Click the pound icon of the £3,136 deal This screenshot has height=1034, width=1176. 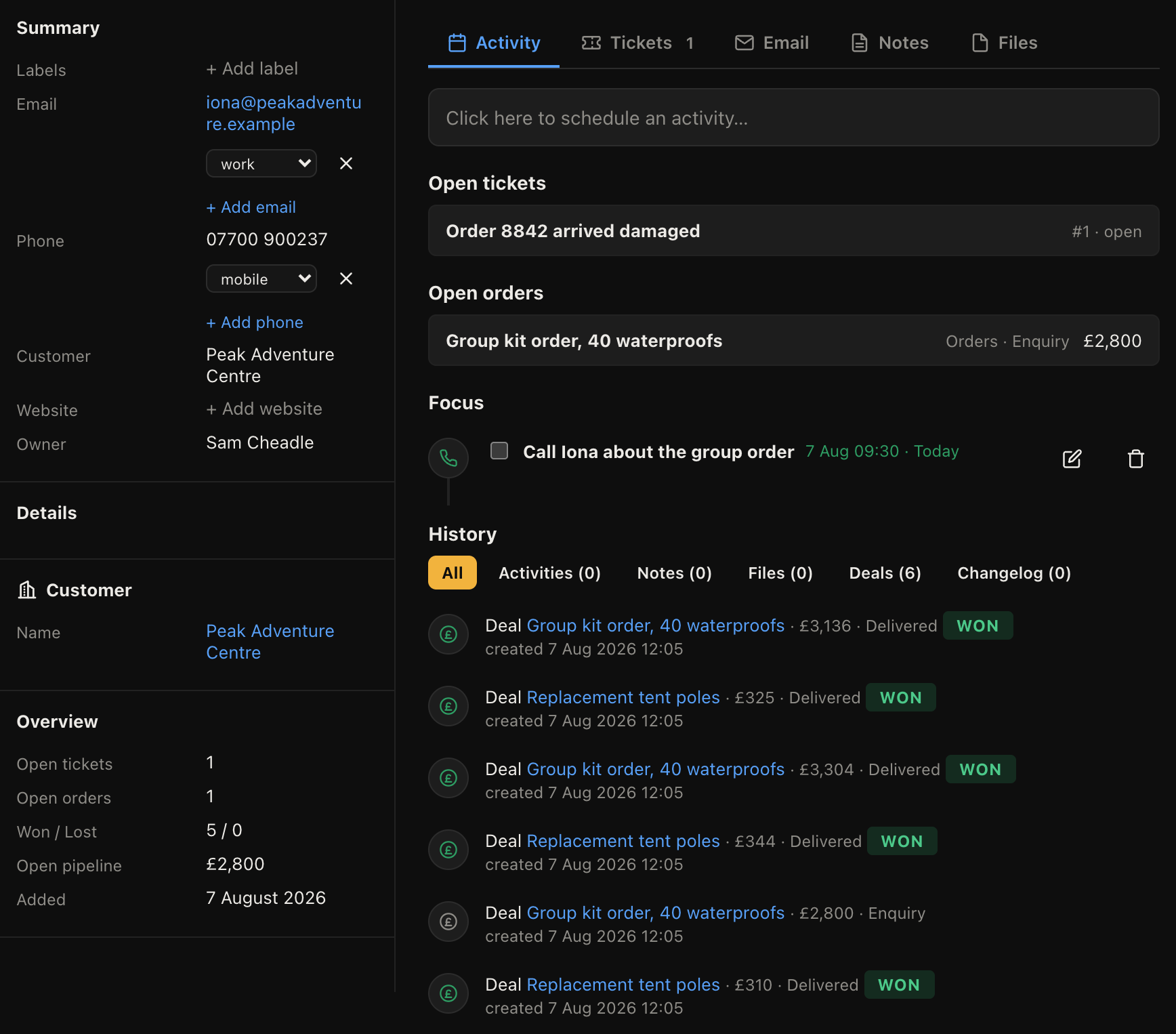(x=448, y=634)
